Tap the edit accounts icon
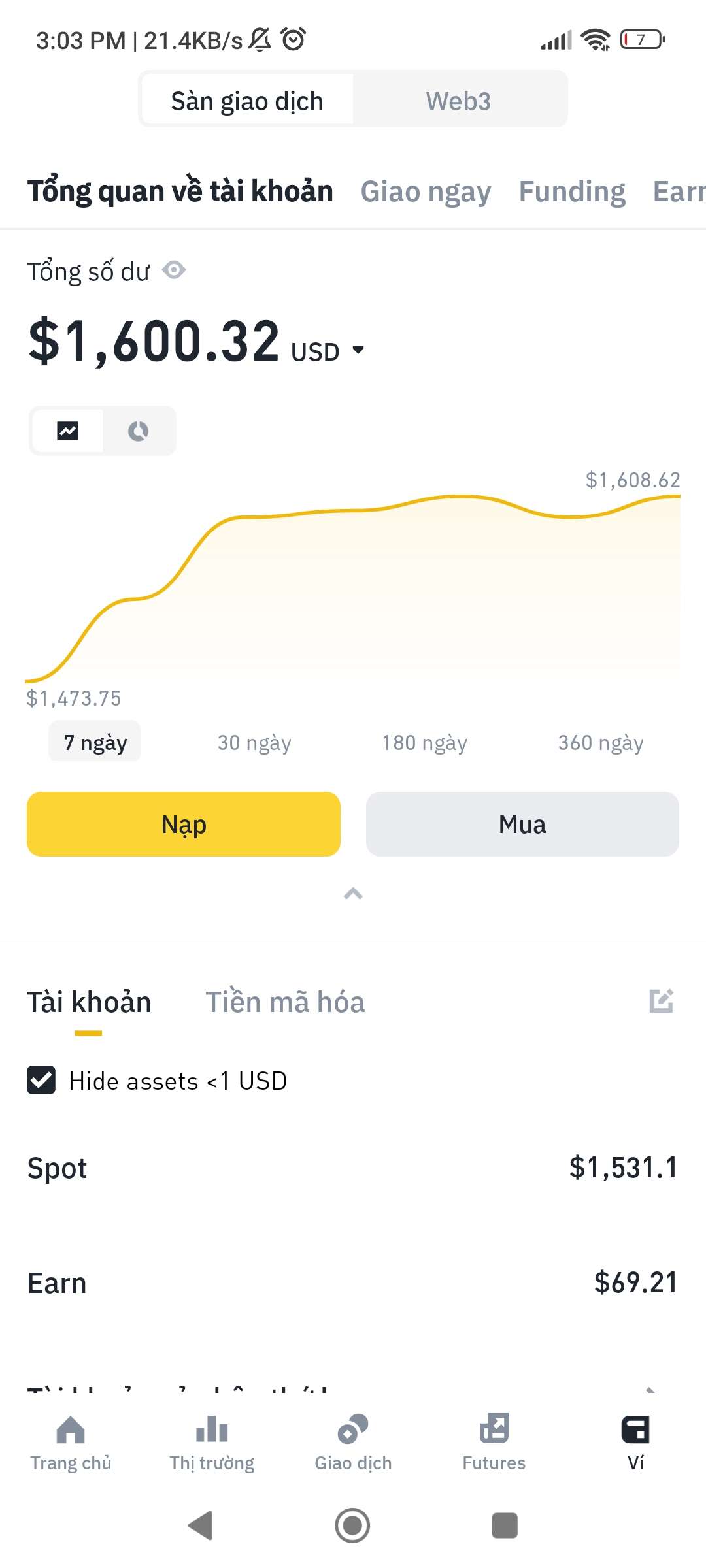This screenshot has width=706, height=1568. point(661,1001)
